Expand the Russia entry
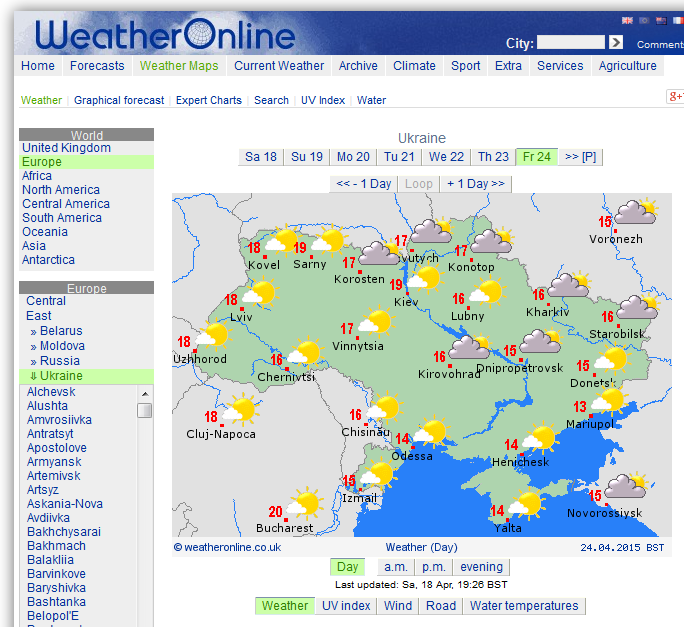Image resolution: width=684 pixels, height=627 pixels. (x=55, y=361)
